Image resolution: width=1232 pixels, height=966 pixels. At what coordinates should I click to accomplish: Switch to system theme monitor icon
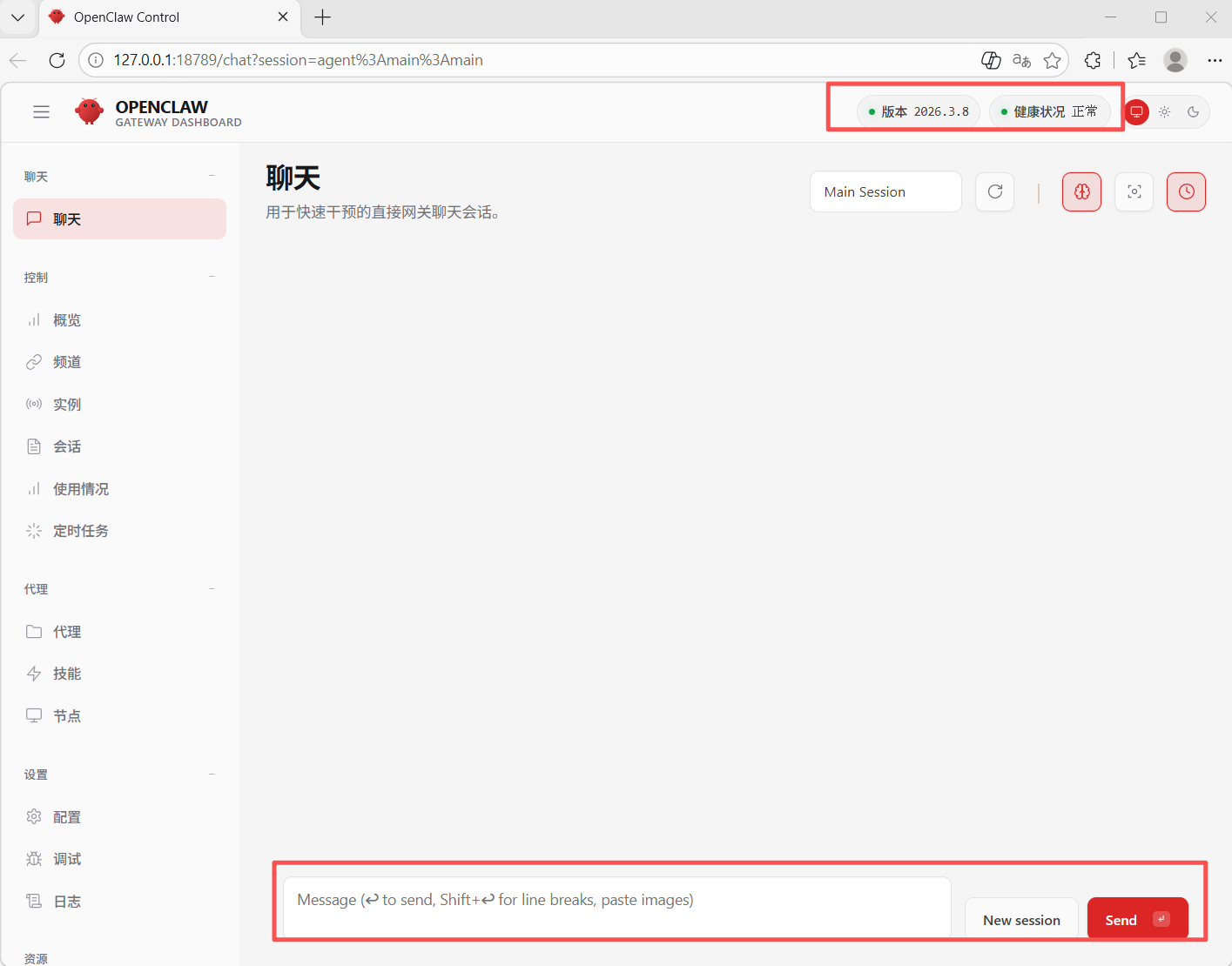[x=1136, y=111]
